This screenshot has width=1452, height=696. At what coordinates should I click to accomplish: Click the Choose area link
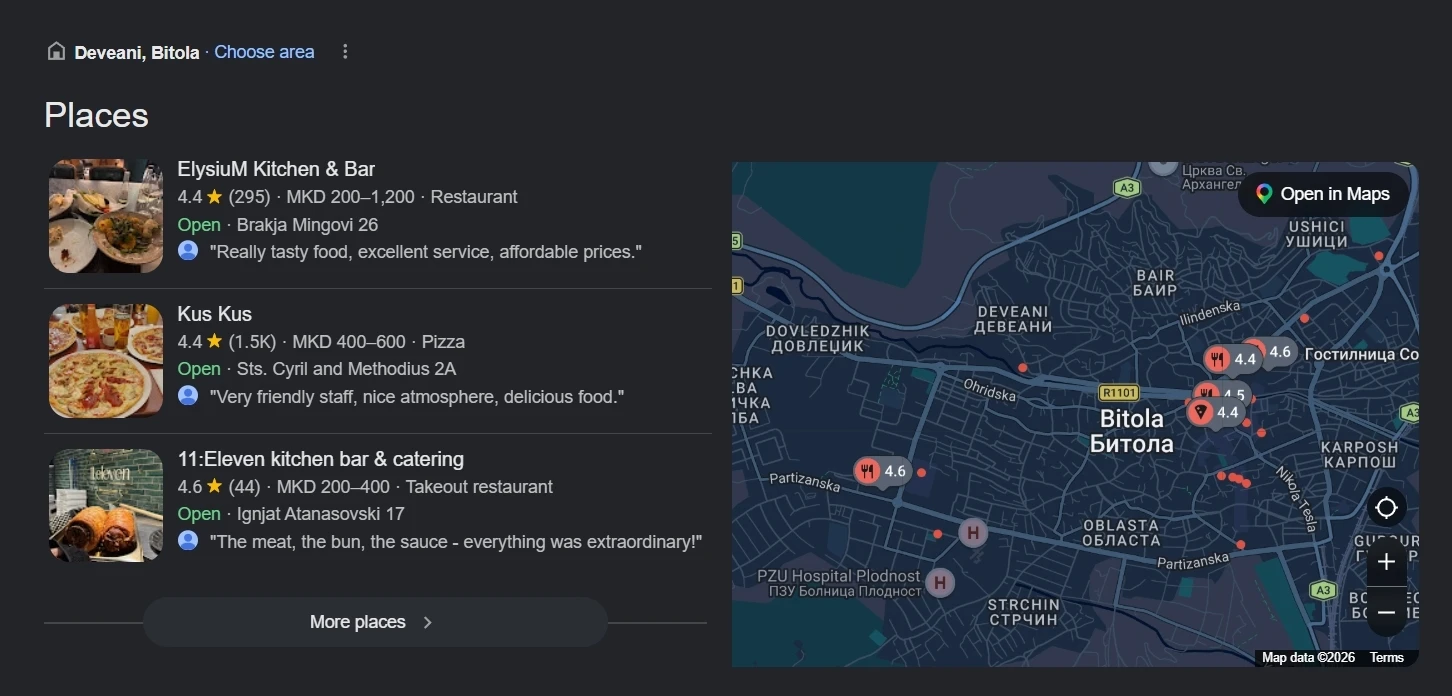(x=264, y=52)
